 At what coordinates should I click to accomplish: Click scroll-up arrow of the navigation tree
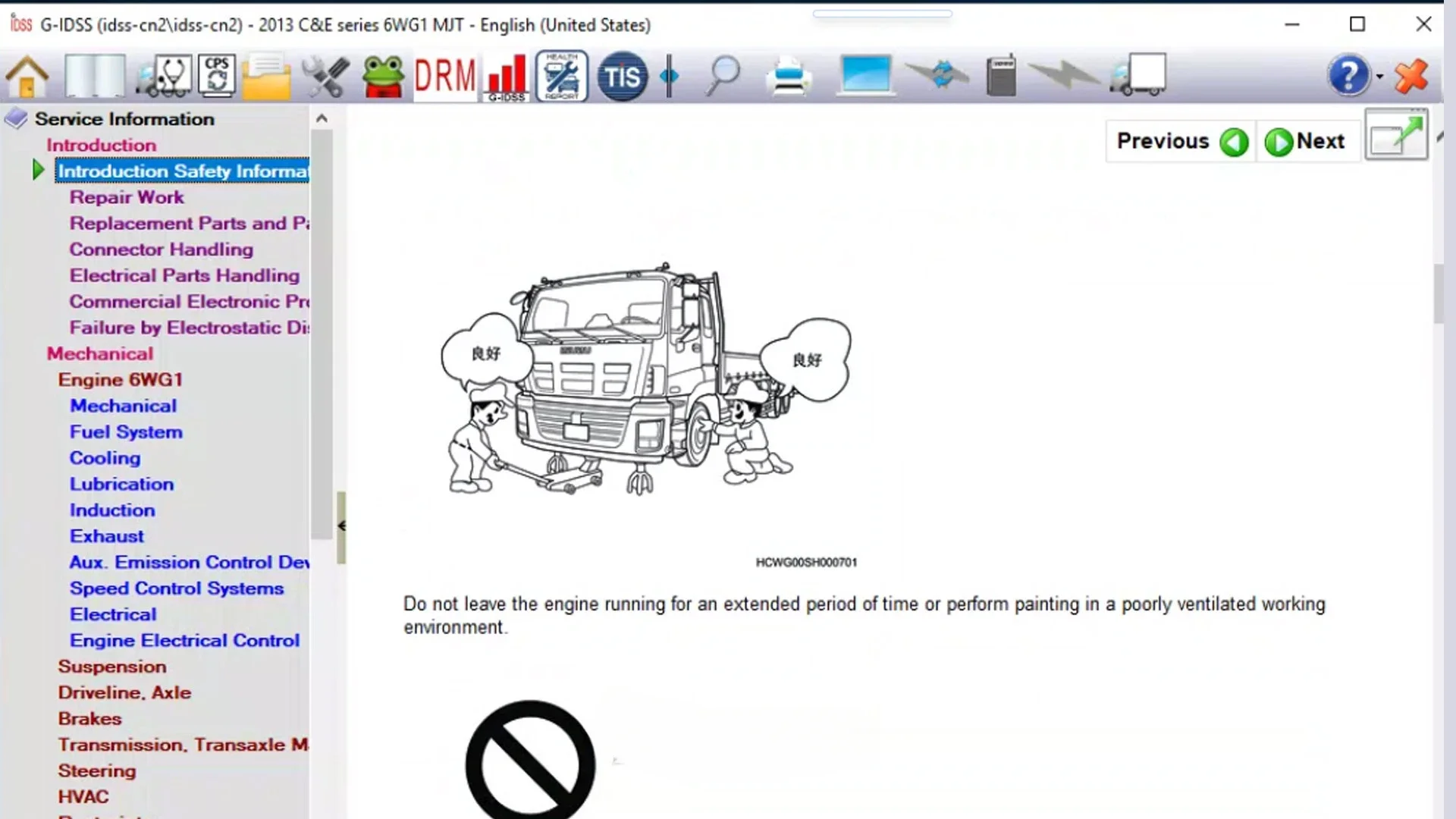(322, 118)
